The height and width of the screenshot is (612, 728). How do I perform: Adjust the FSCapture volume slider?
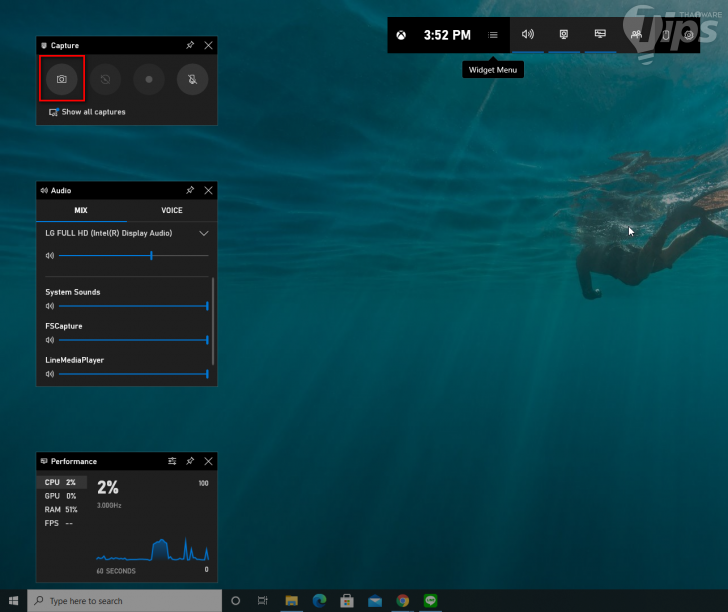click(x=134, y=340)
